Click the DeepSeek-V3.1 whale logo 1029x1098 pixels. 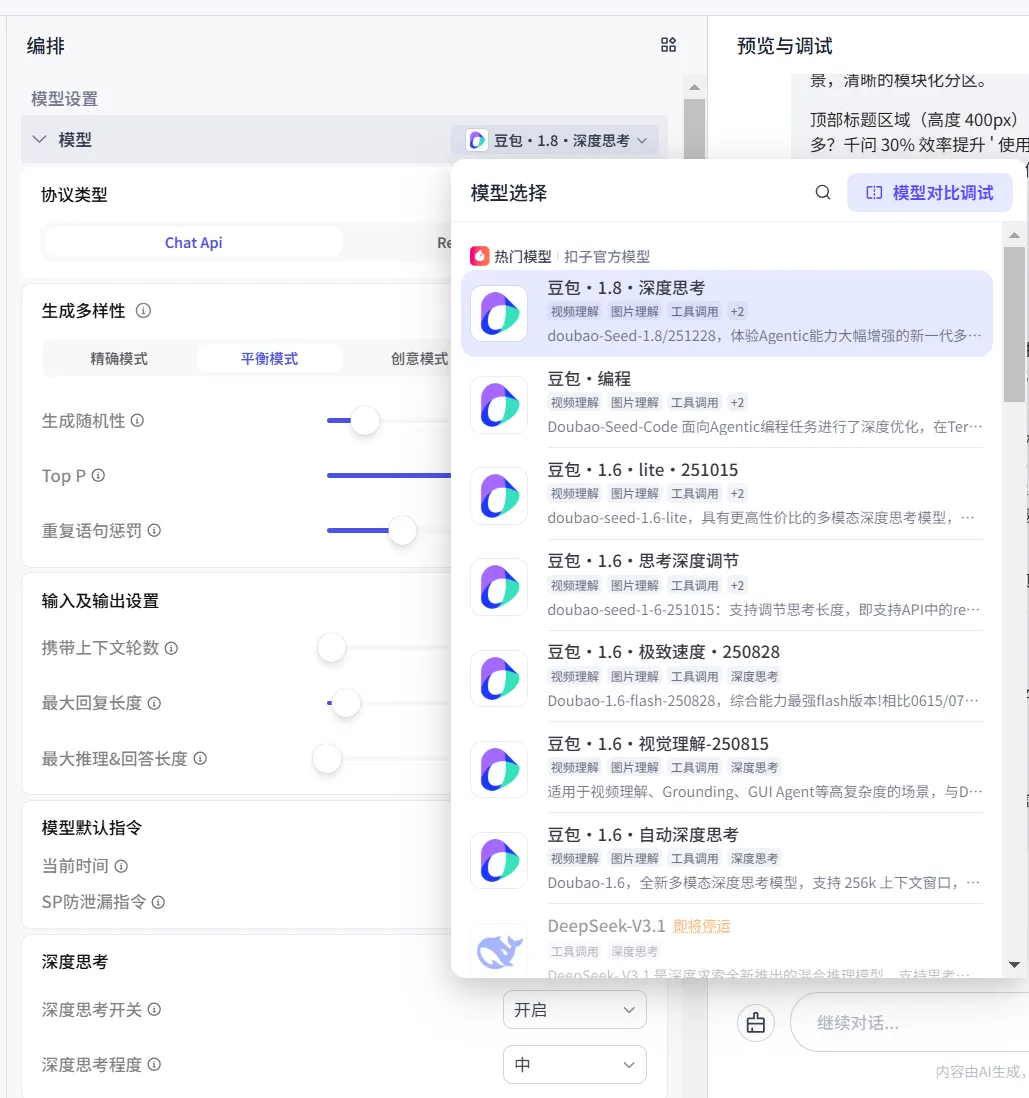pos(499,951)
